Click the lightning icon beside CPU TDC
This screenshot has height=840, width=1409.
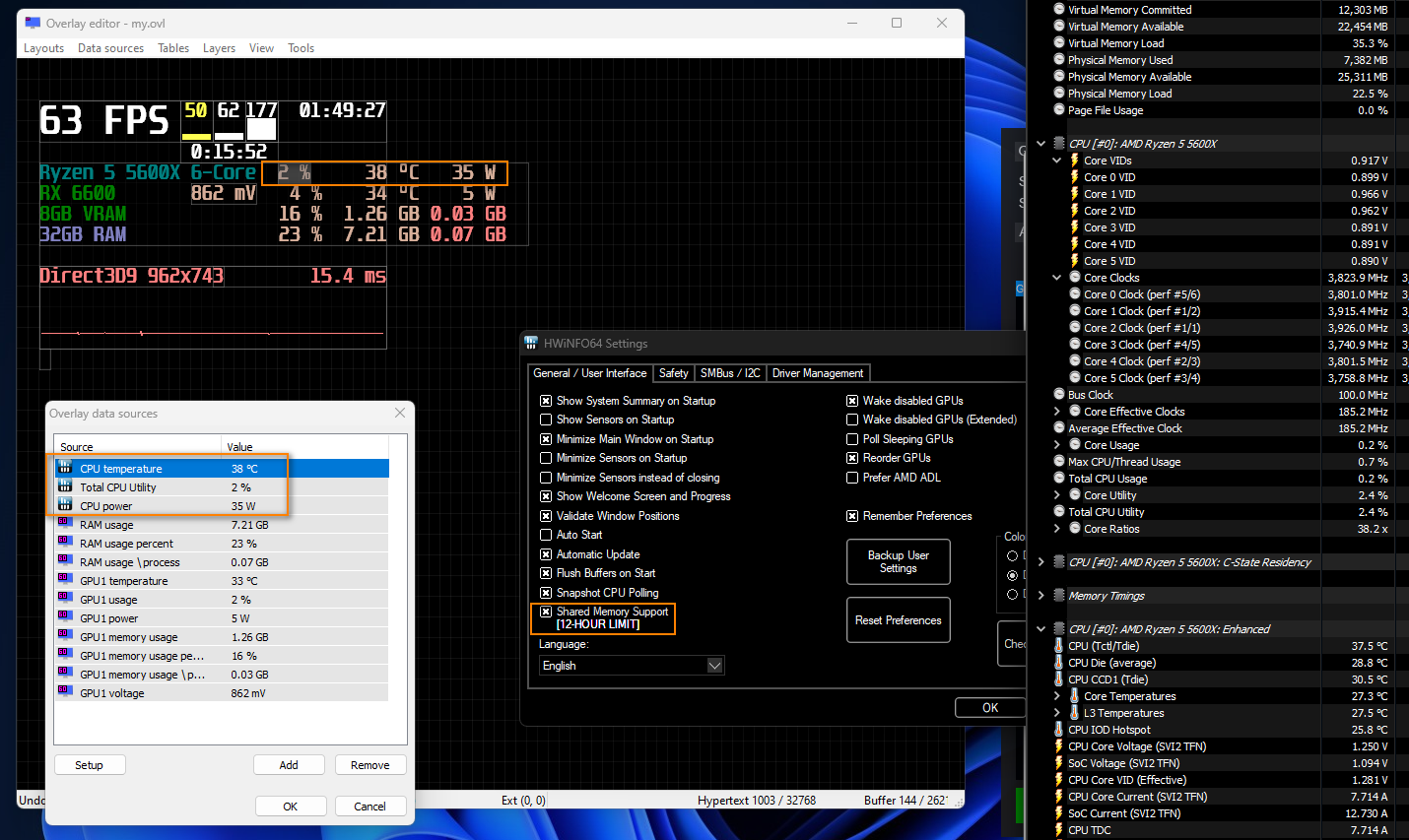(x=1059, y=830)
